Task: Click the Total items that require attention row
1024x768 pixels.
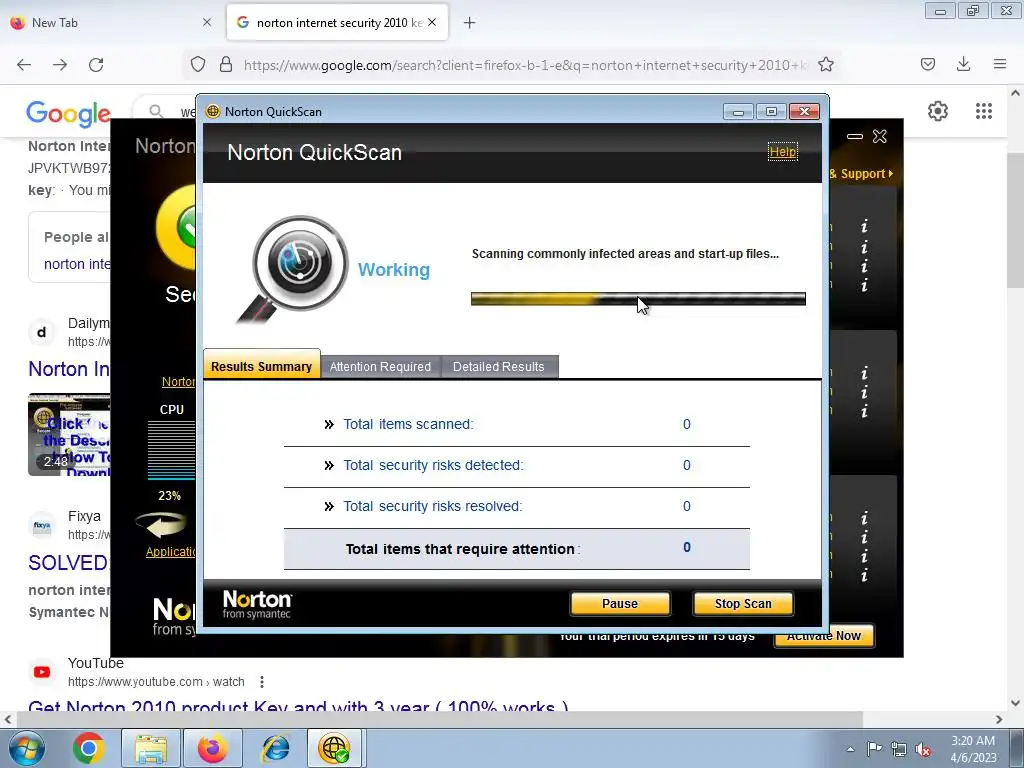Action: pos(517,549)
